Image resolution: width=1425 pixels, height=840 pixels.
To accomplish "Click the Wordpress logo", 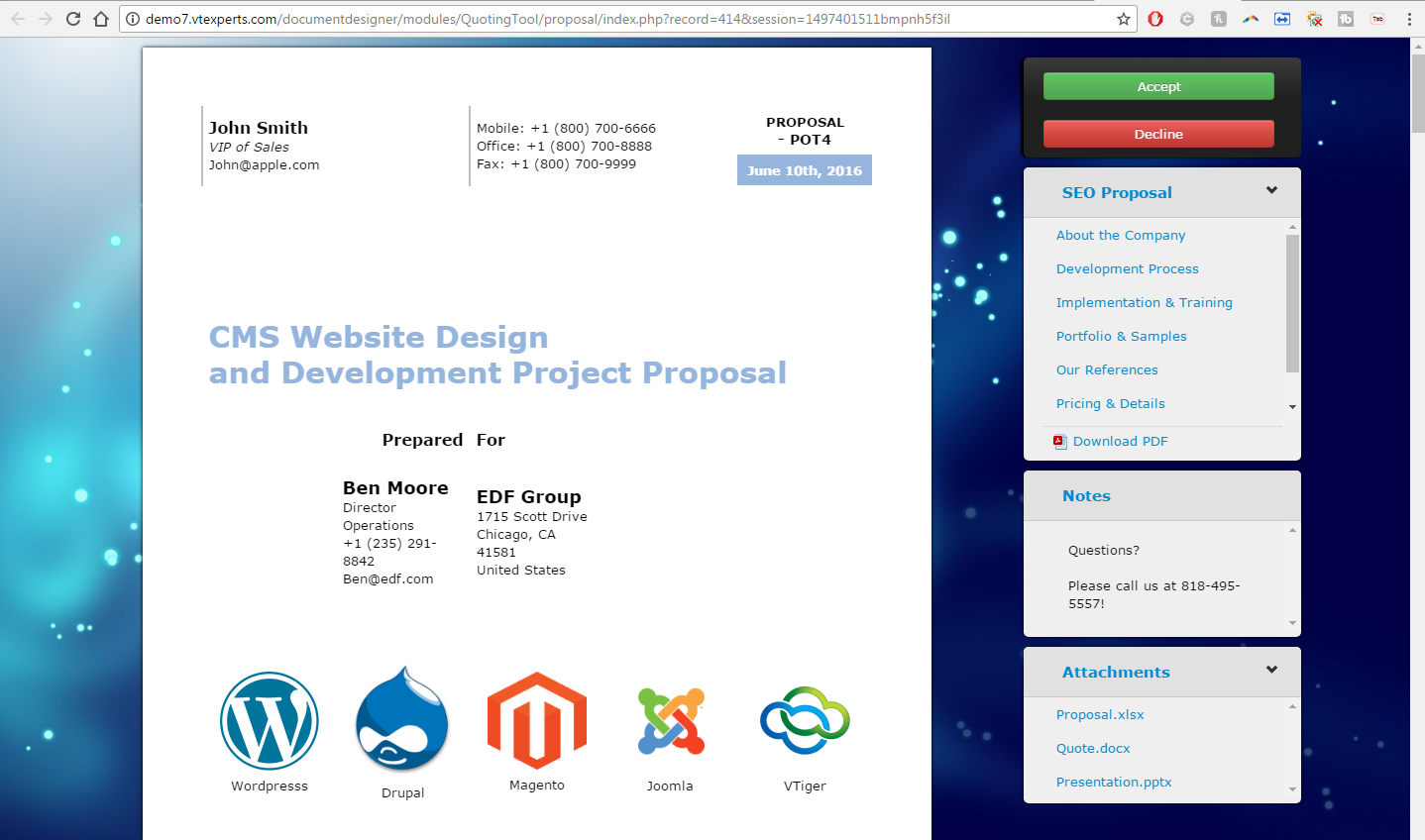I will click(x=270, y=720).
